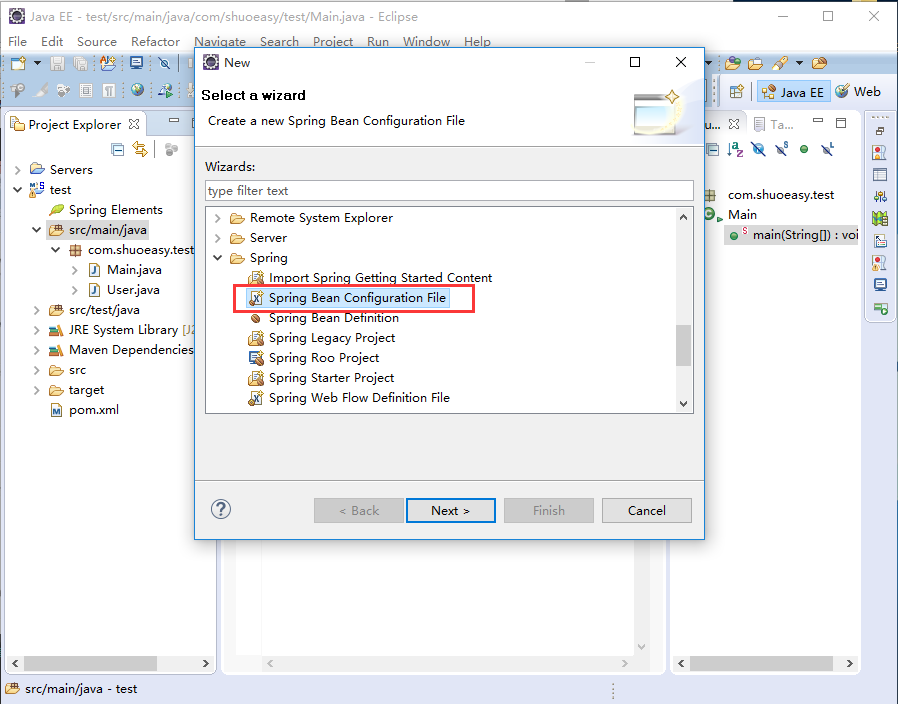Open the Edit menu
The height and width of the screenshot is (704, 898).
click(52, 42)
